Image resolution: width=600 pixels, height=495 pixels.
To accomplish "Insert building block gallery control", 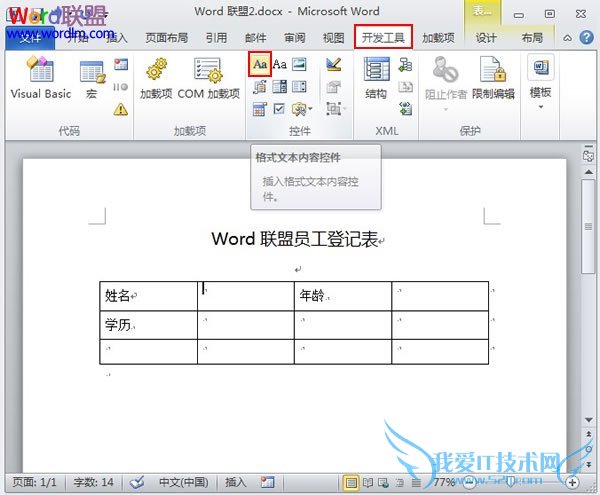I will click(x=260, y=87).
